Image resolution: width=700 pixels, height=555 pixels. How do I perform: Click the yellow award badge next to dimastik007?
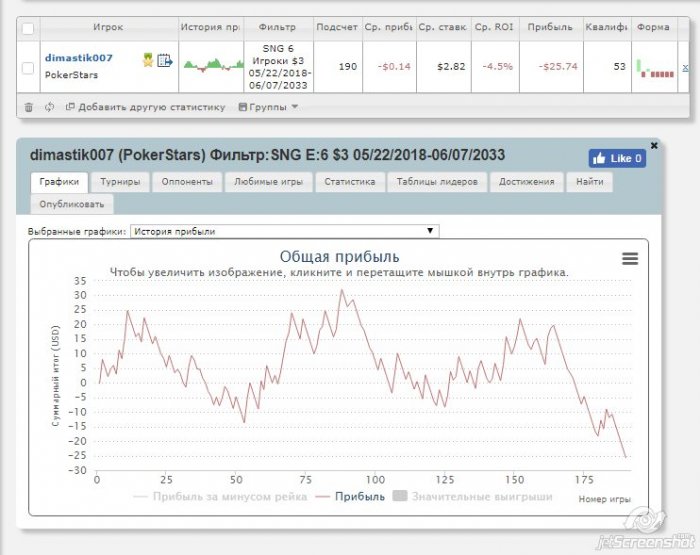(x=148, y=59)
